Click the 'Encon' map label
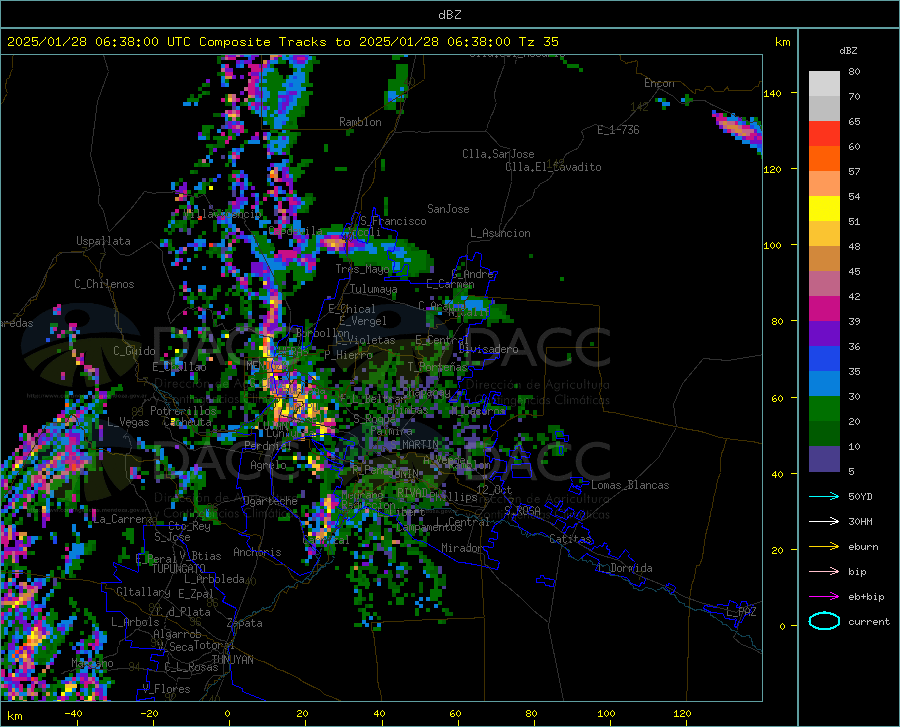The image size is (900, 727). pos(659,83)
